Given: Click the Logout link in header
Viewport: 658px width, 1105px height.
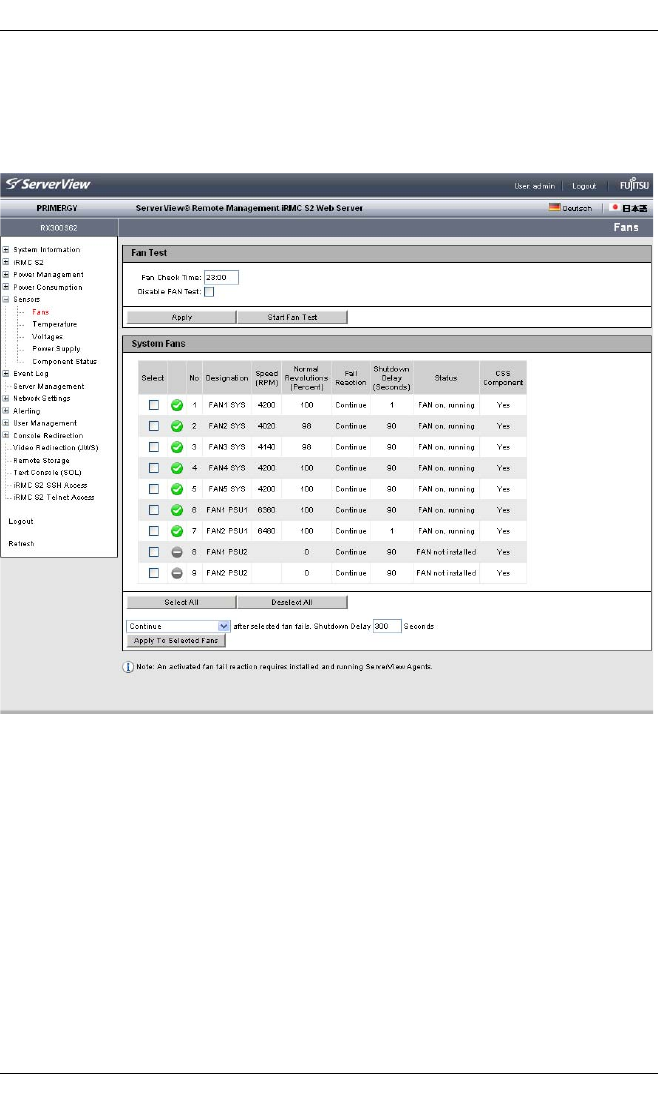Looking at the screenshot, I should coord(584,186).
